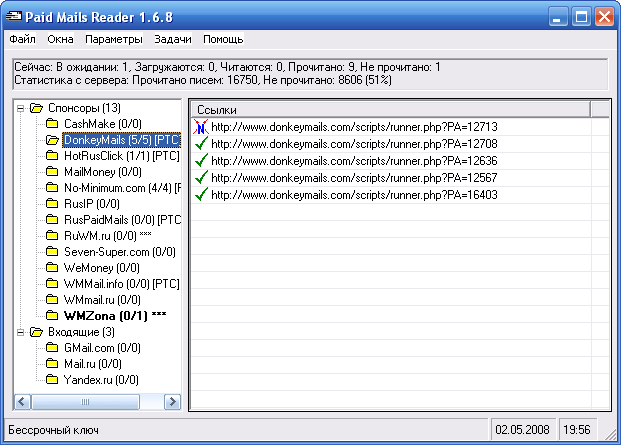Open the donkeymails link PA=12636
Screen dimensions: 621x445
(x=354, y=161)
